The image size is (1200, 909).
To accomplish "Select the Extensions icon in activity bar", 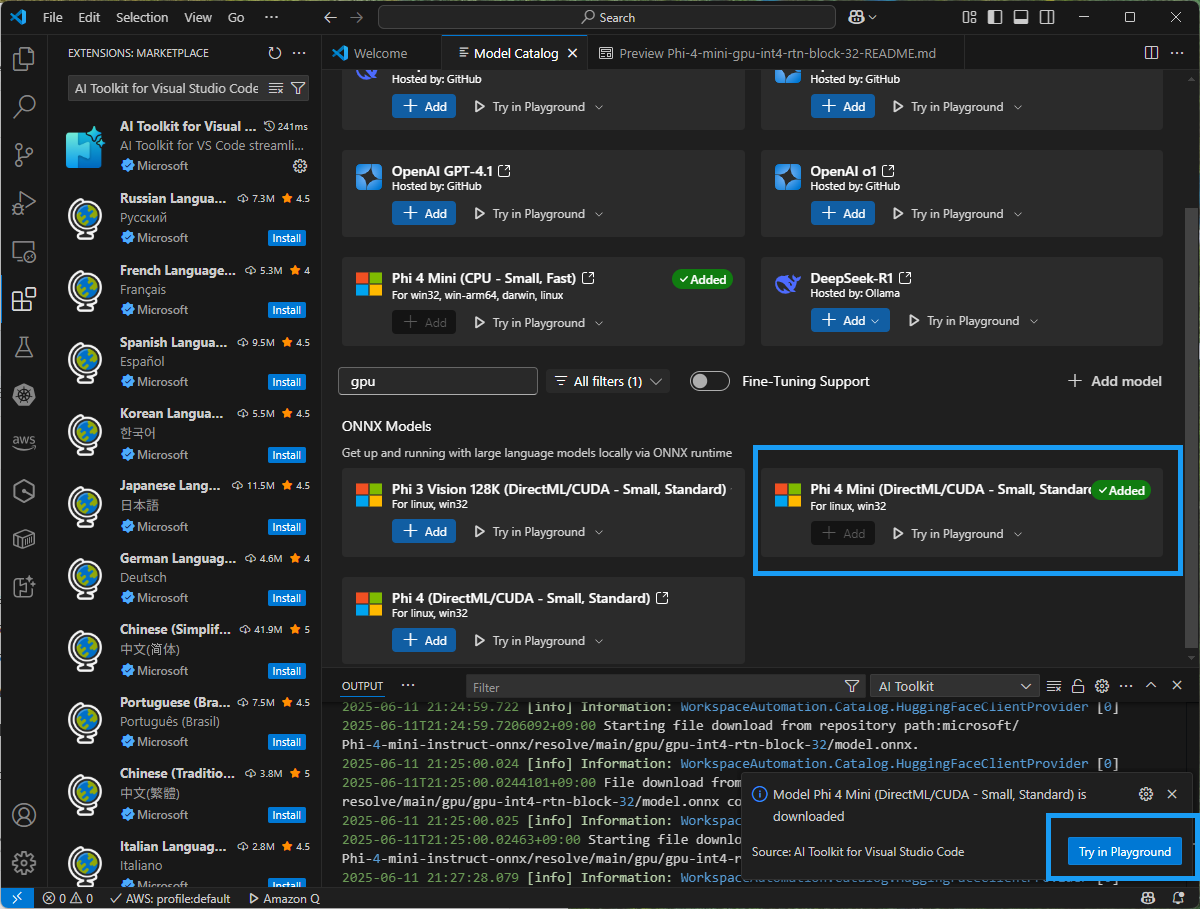I will pyautogui.click(x=24, y=299).
